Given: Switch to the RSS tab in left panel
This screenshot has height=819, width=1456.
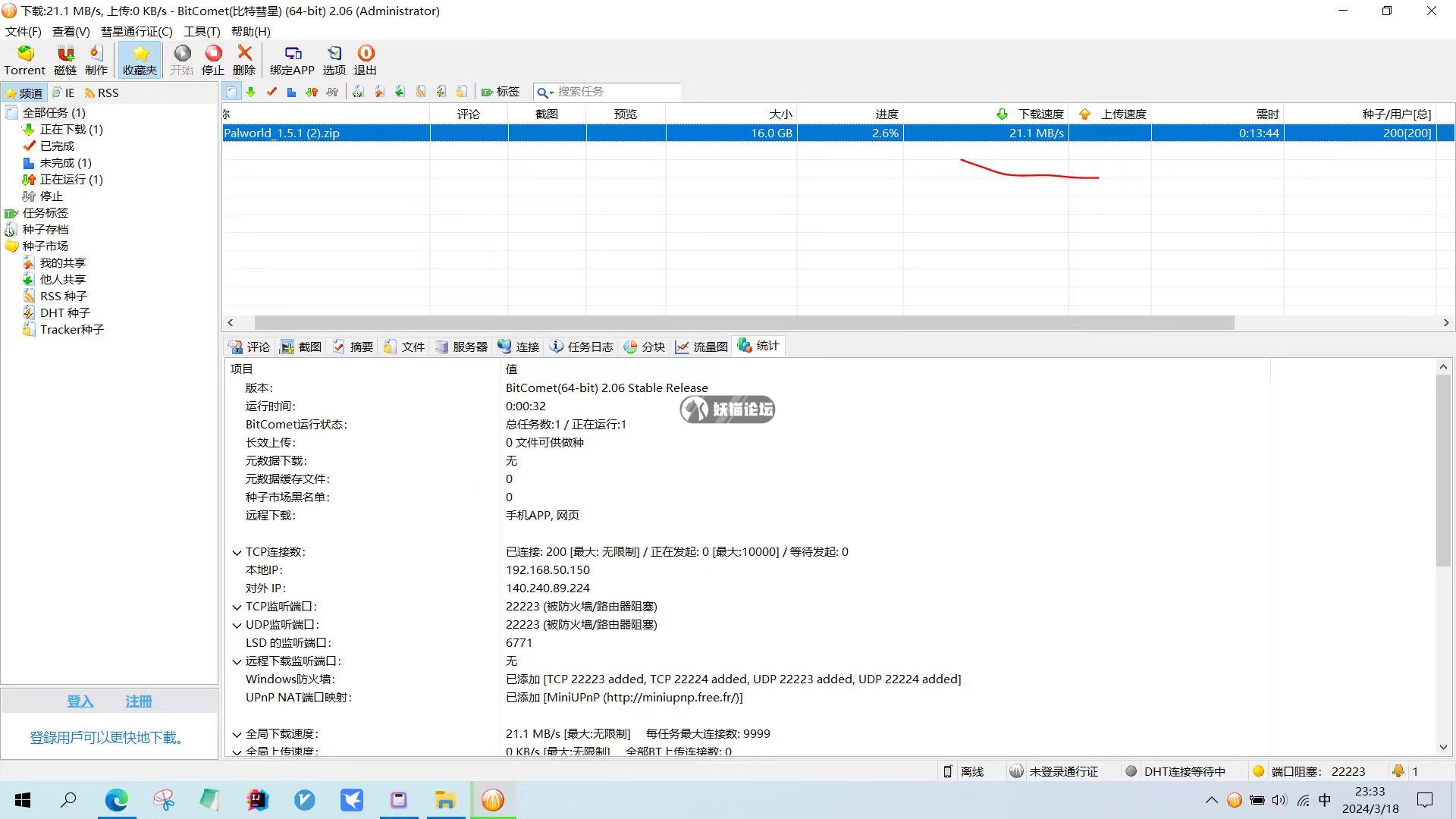Looking at the screenshot, I should click(102, 93).
